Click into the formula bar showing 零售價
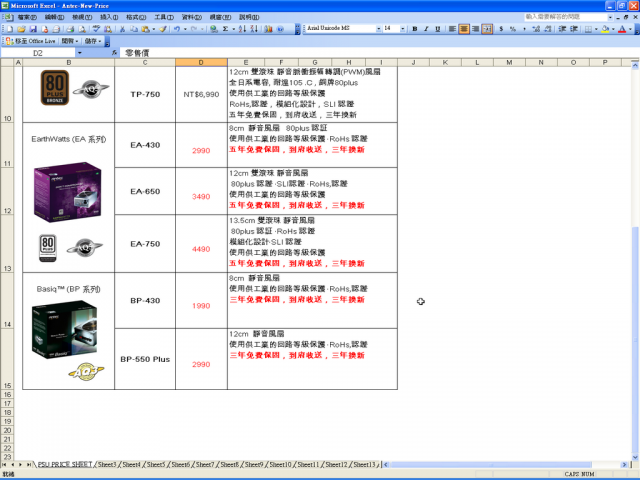The image size is (640, 480). [380, 53]
